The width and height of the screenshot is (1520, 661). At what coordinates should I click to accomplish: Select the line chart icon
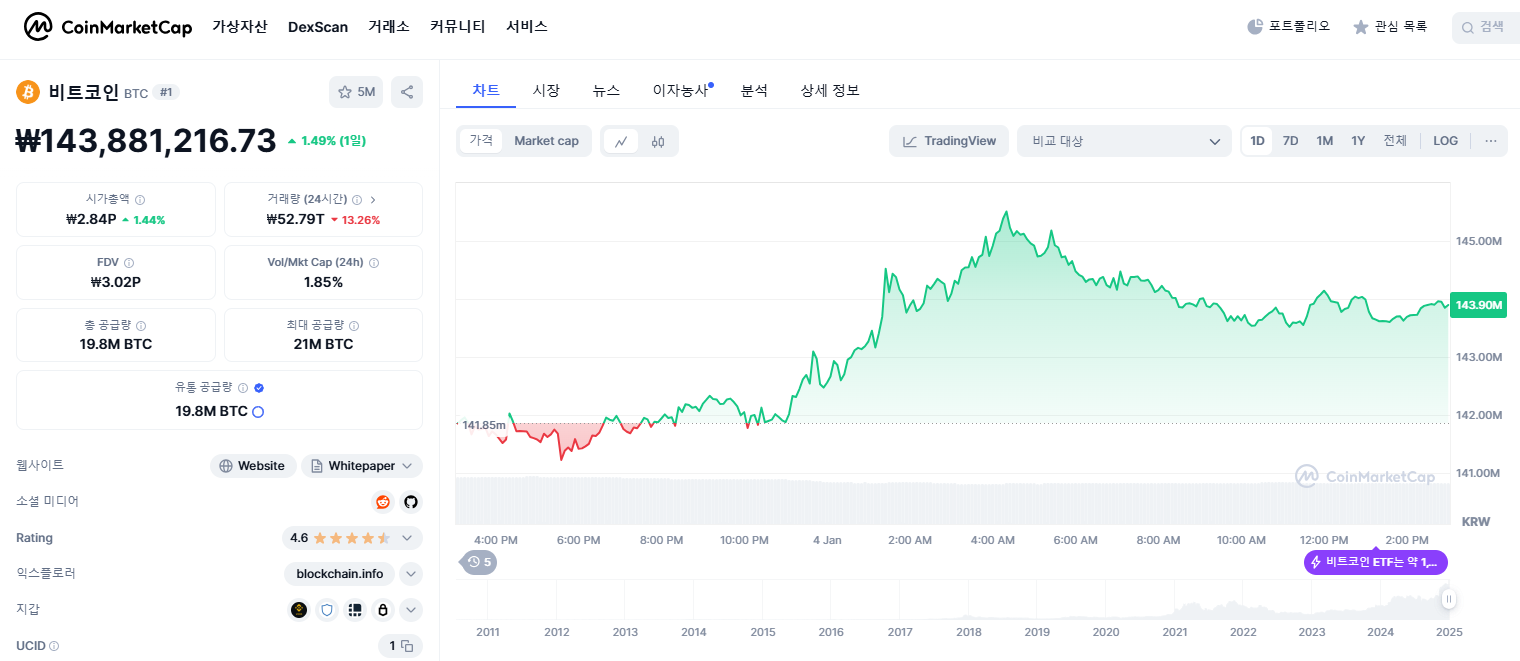[621, 141]
